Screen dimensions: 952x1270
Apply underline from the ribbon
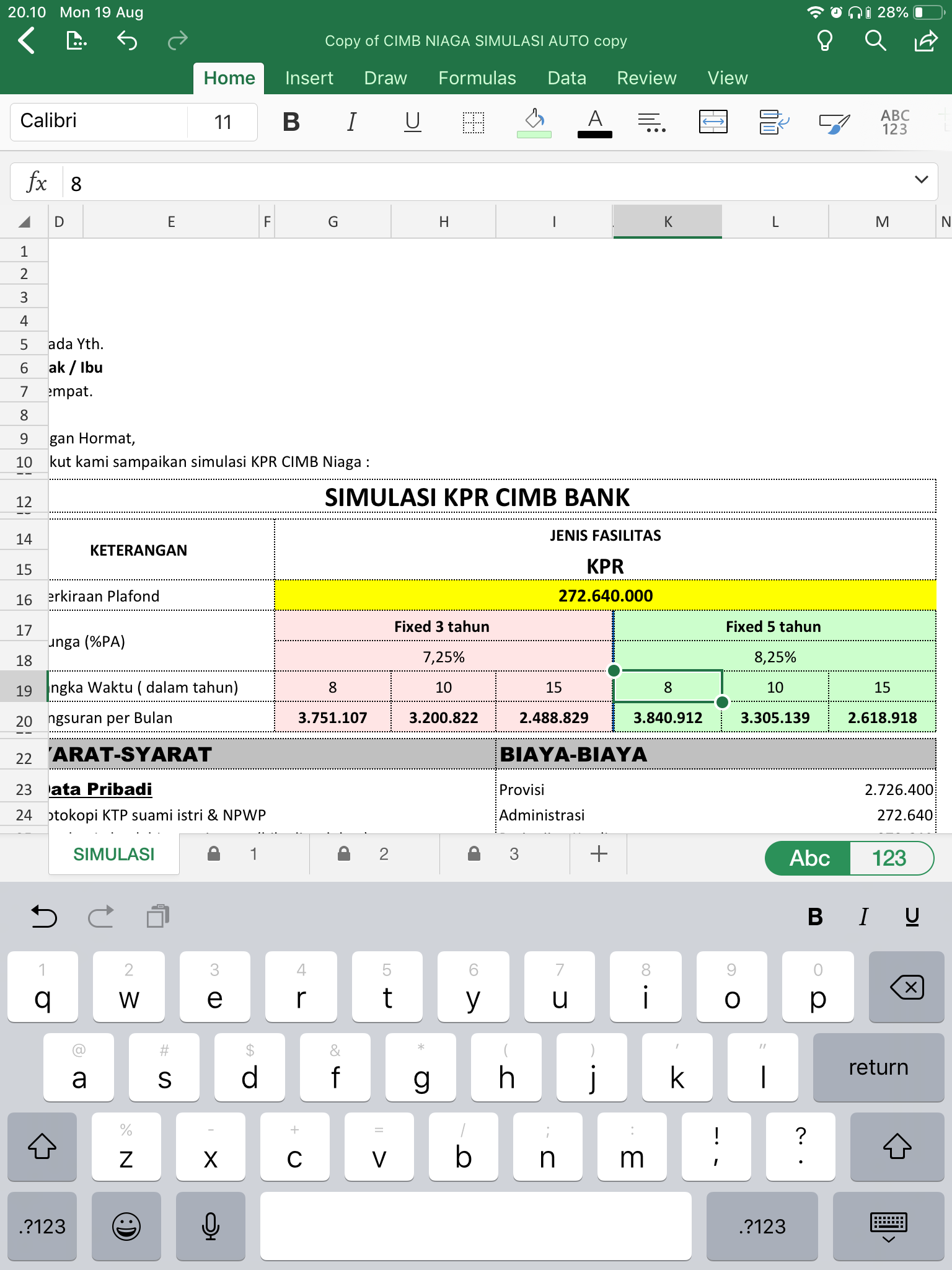click(412, 122)
